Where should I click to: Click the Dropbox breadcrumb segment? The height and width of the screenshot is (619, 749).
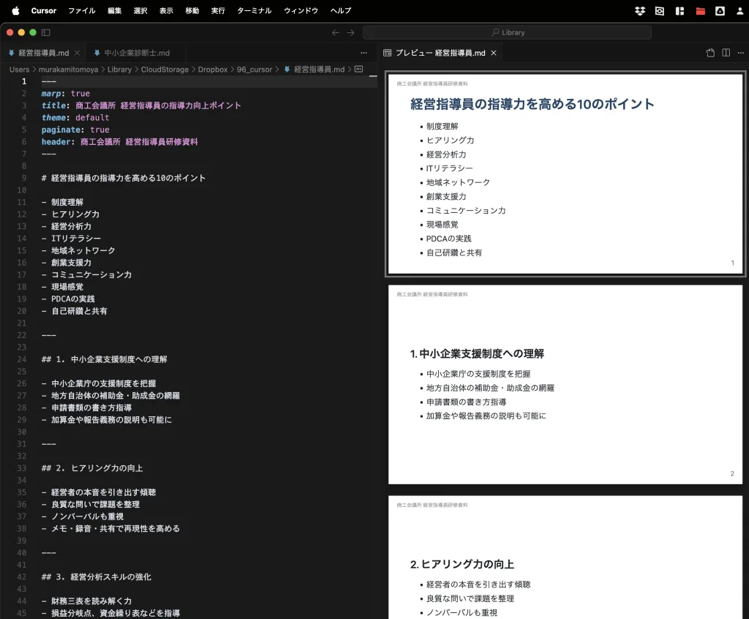212,70
